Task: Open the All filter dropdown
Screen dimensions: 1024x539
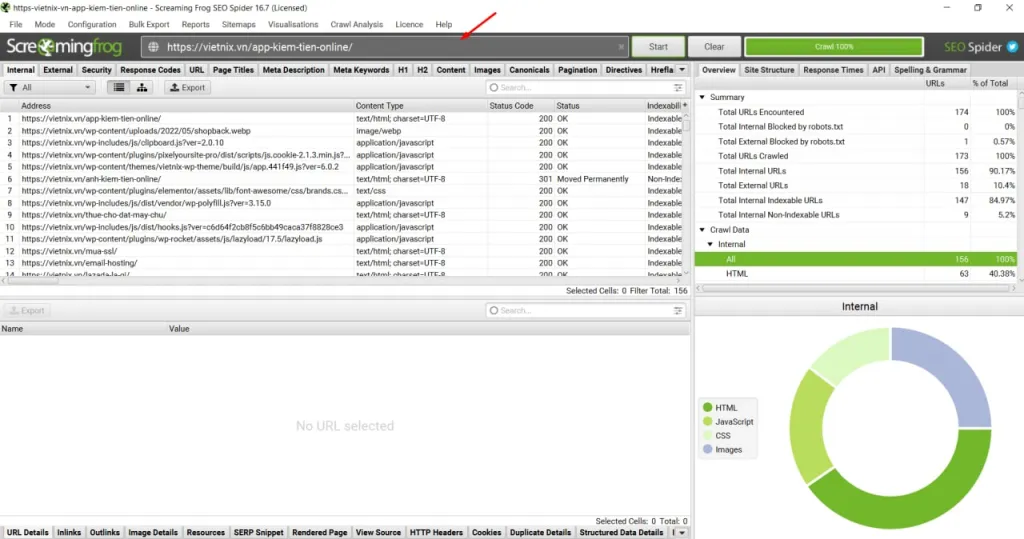Action: 50,88
